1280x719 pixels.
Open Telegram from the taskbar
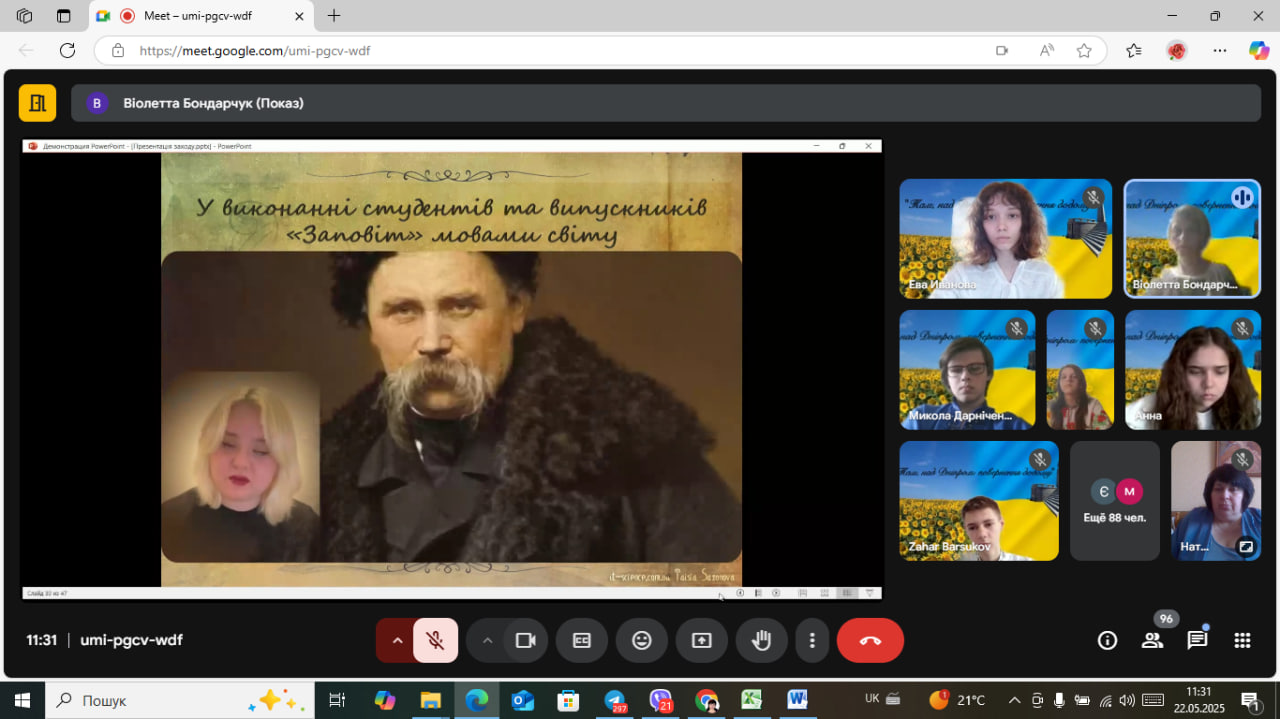[615, 700]
